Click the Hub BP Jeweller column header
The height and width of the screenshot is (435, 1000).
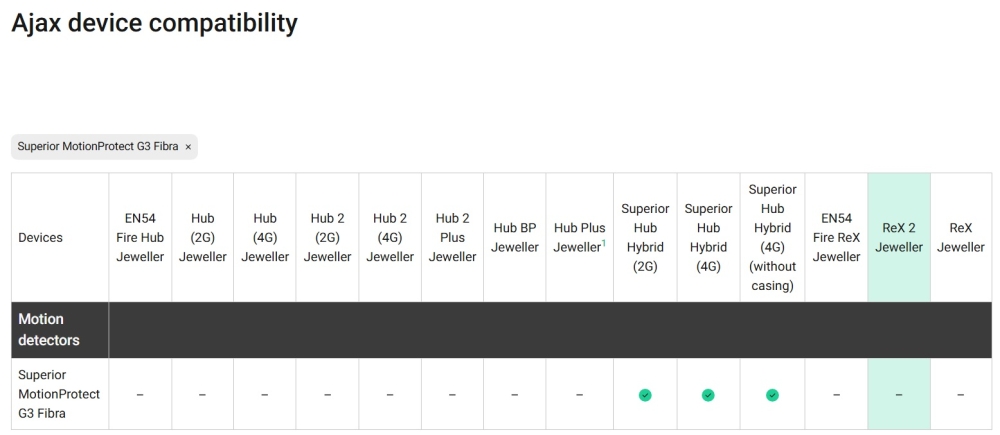pyautogui.click(x=515, y=238)
